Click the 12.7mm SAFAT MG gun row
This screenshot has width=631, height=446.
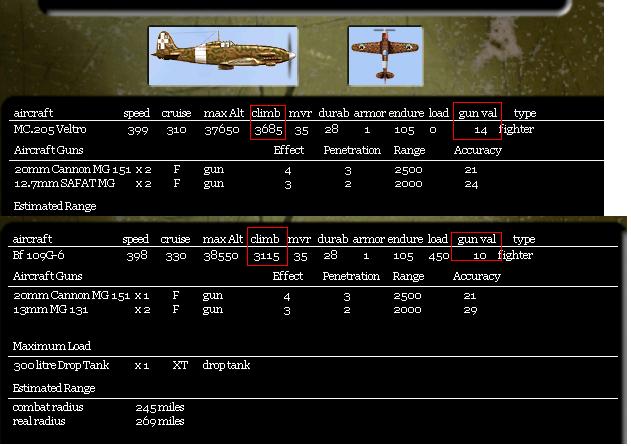[x=246, y=184]
